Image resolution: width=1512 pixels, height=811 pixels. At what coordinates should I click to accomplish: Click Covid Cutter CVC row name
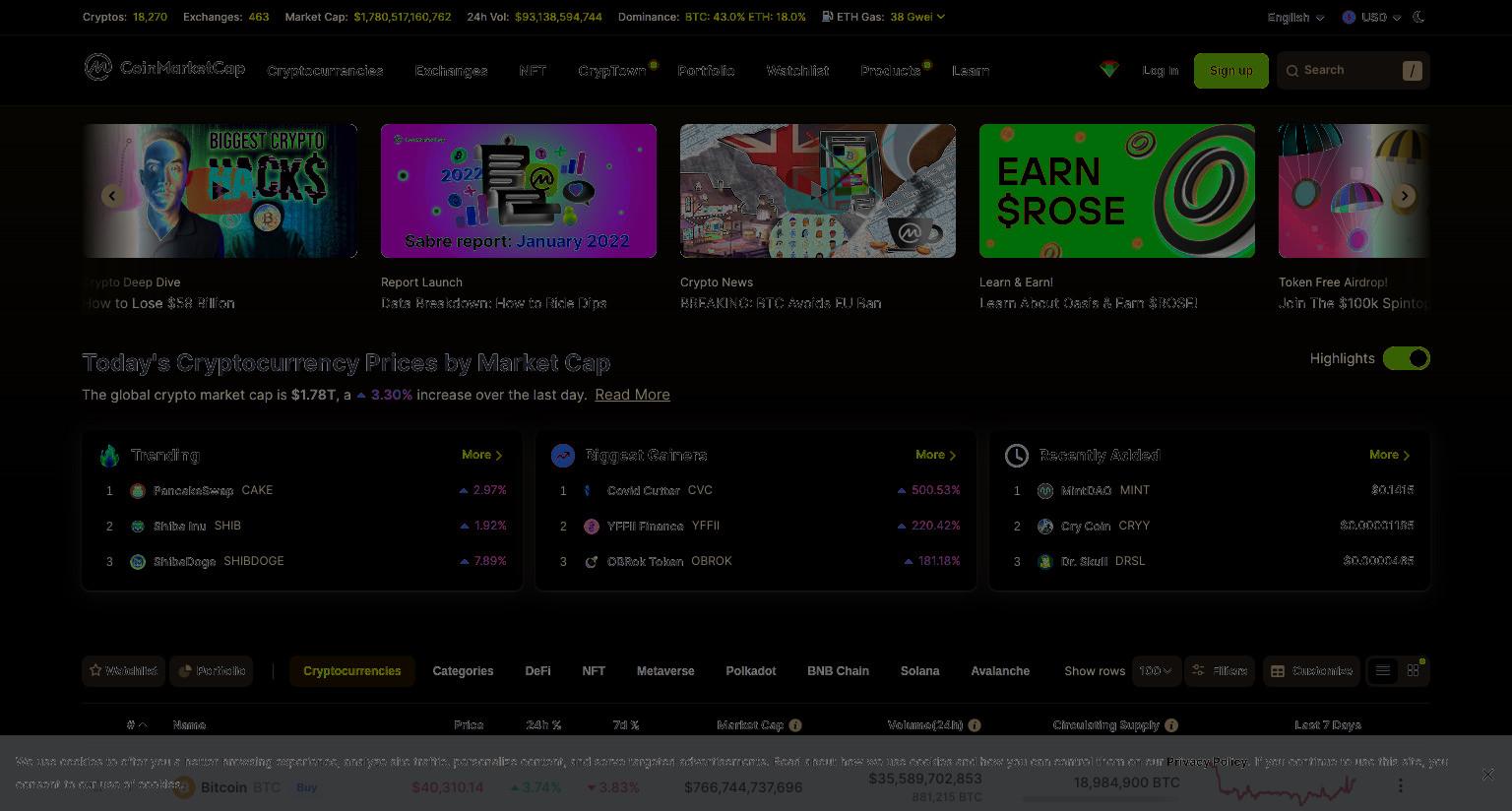[x=660, y=490]
